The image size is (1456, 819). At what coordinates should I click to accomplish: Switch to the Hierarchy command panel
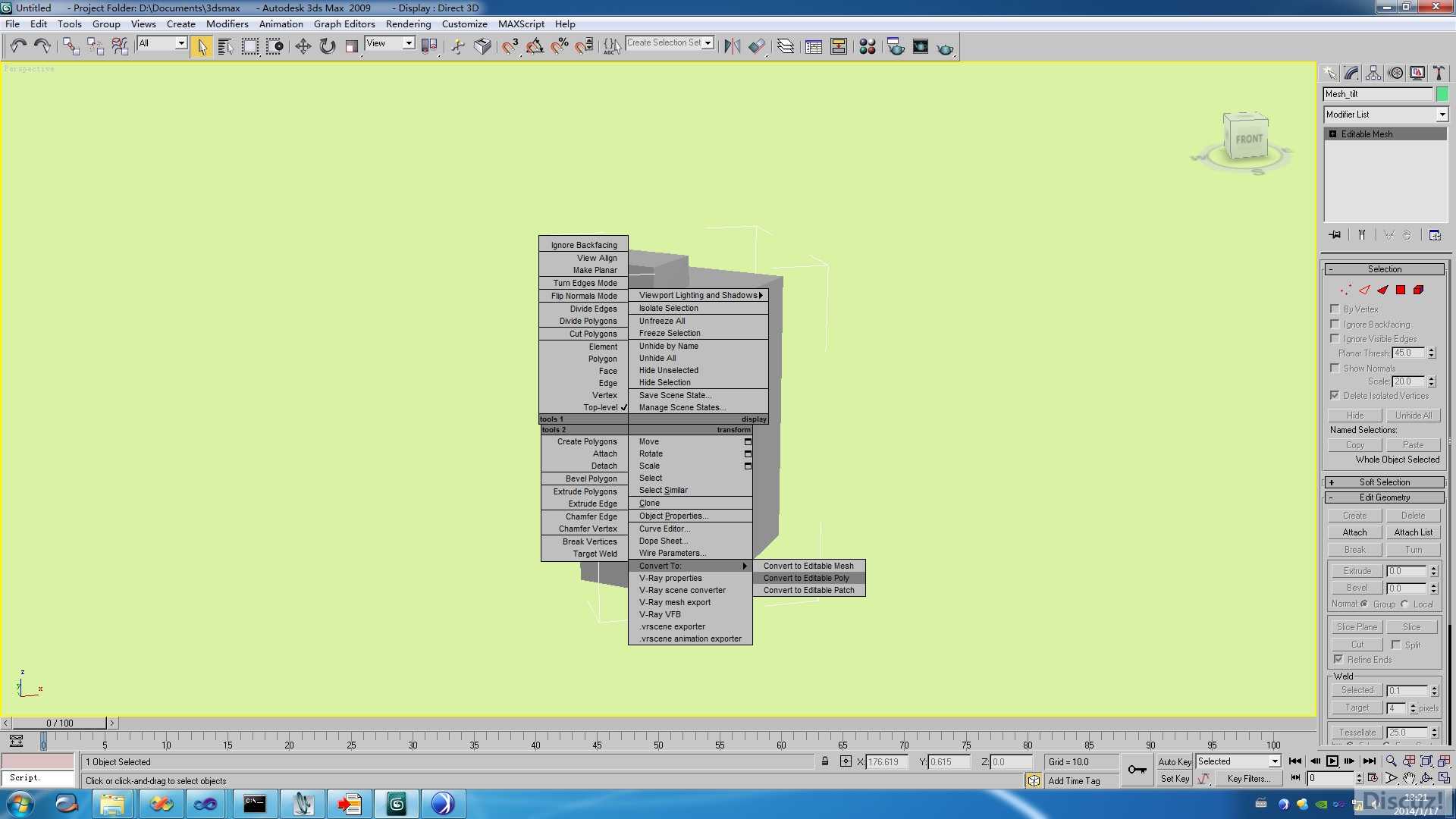[x=1373, y=73]
